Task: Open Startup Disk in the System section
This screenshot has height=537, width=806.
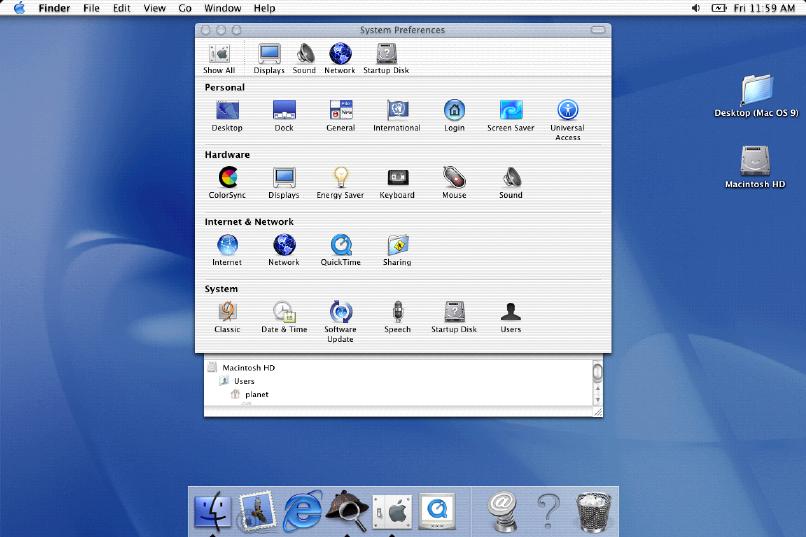Action: [454, 317]
